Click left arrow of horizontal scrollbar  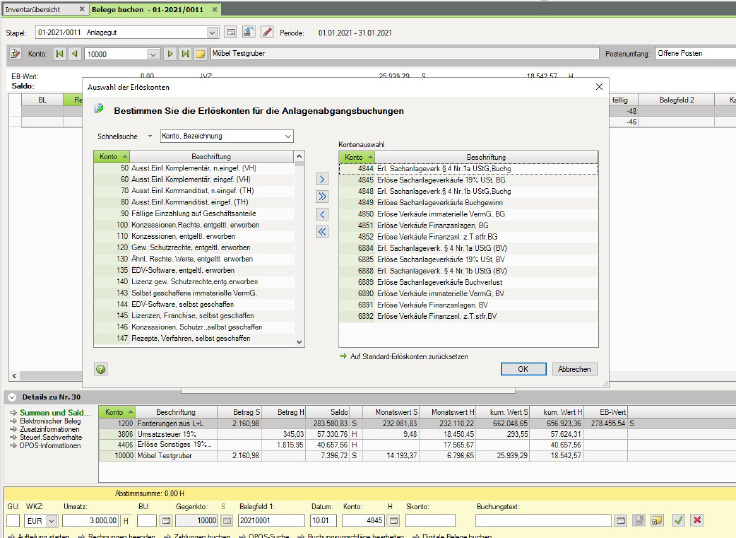(15, 376)
